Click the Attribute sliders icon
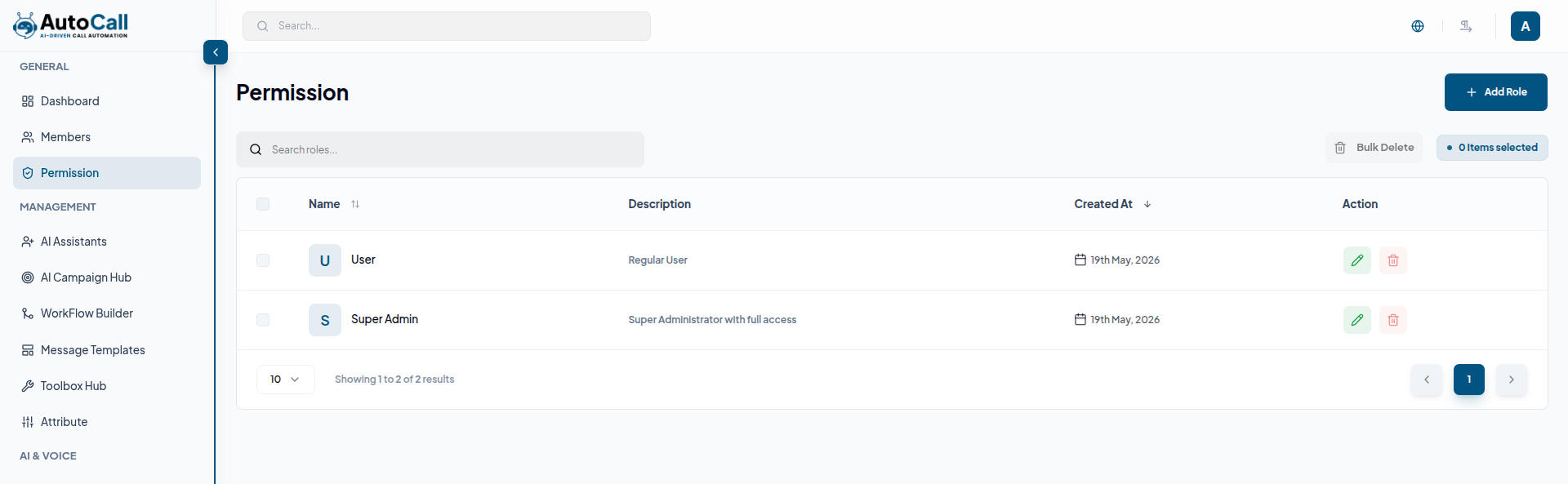 click(x=28, y=422)
